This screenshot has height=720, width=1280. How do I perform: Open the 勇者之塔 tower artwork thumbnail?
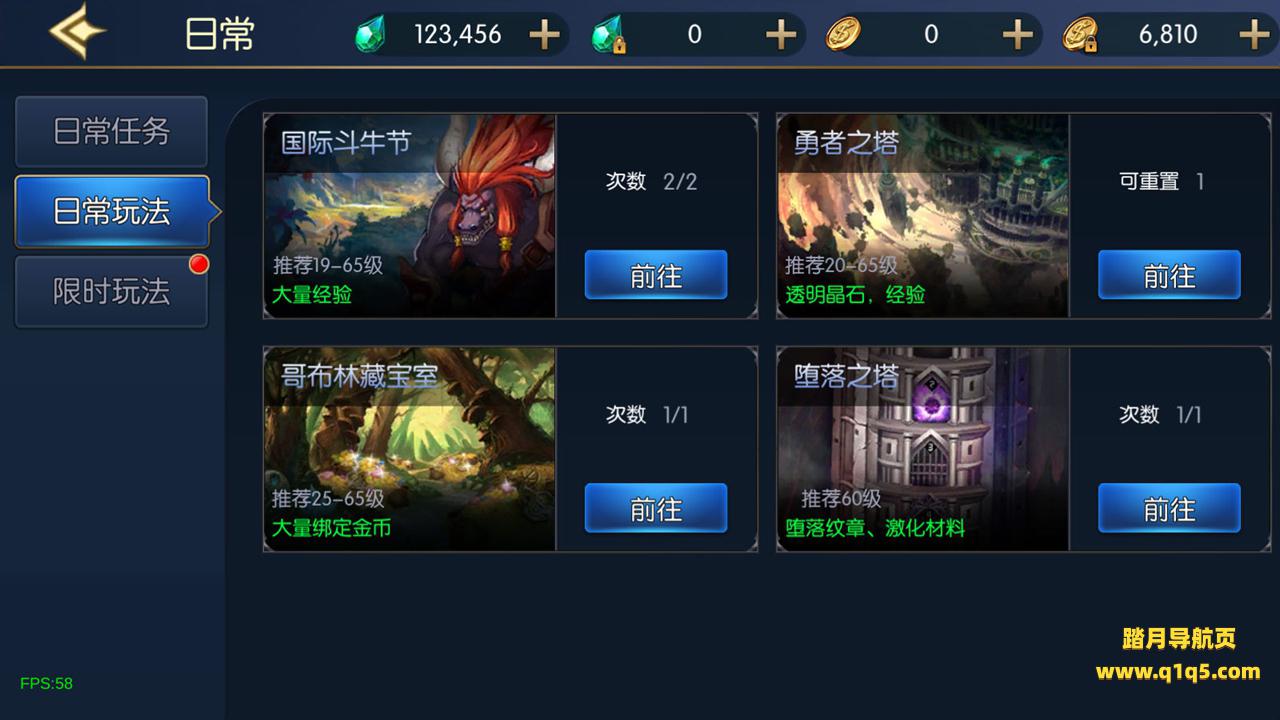(923, 216)
